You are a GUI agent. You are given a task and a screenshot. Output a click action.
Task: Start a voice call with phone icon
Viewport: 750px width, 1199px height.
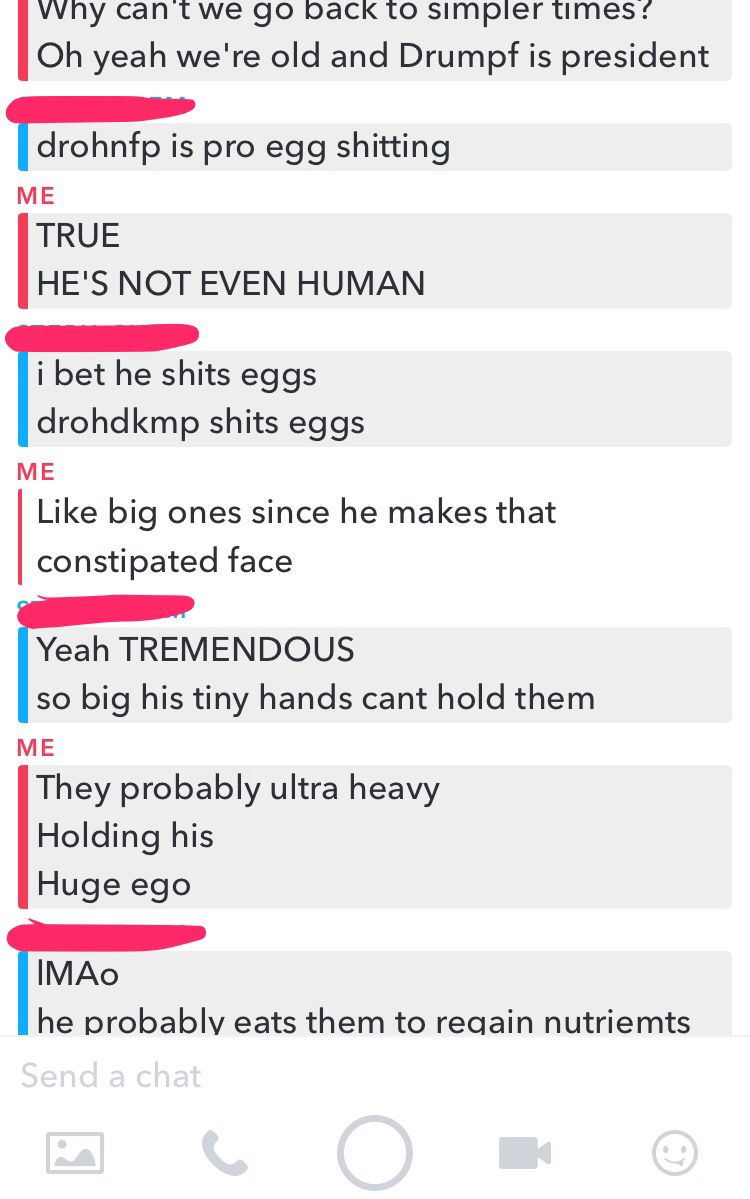[x=224, y=1152]
